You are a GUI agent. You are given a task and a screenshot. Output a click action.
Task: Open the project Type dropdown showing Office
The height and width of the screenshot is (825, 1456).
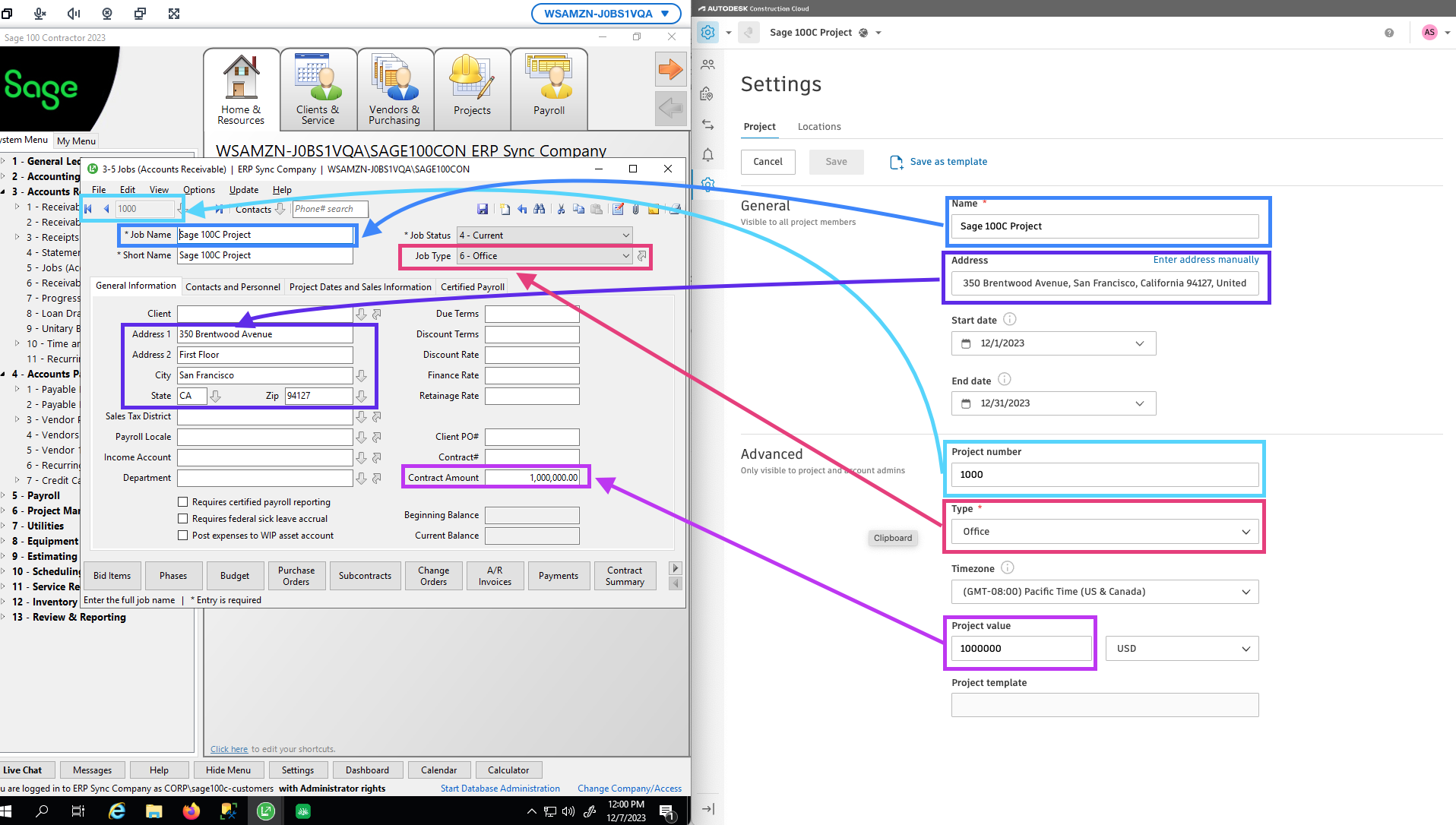[x=1105, y=532]
